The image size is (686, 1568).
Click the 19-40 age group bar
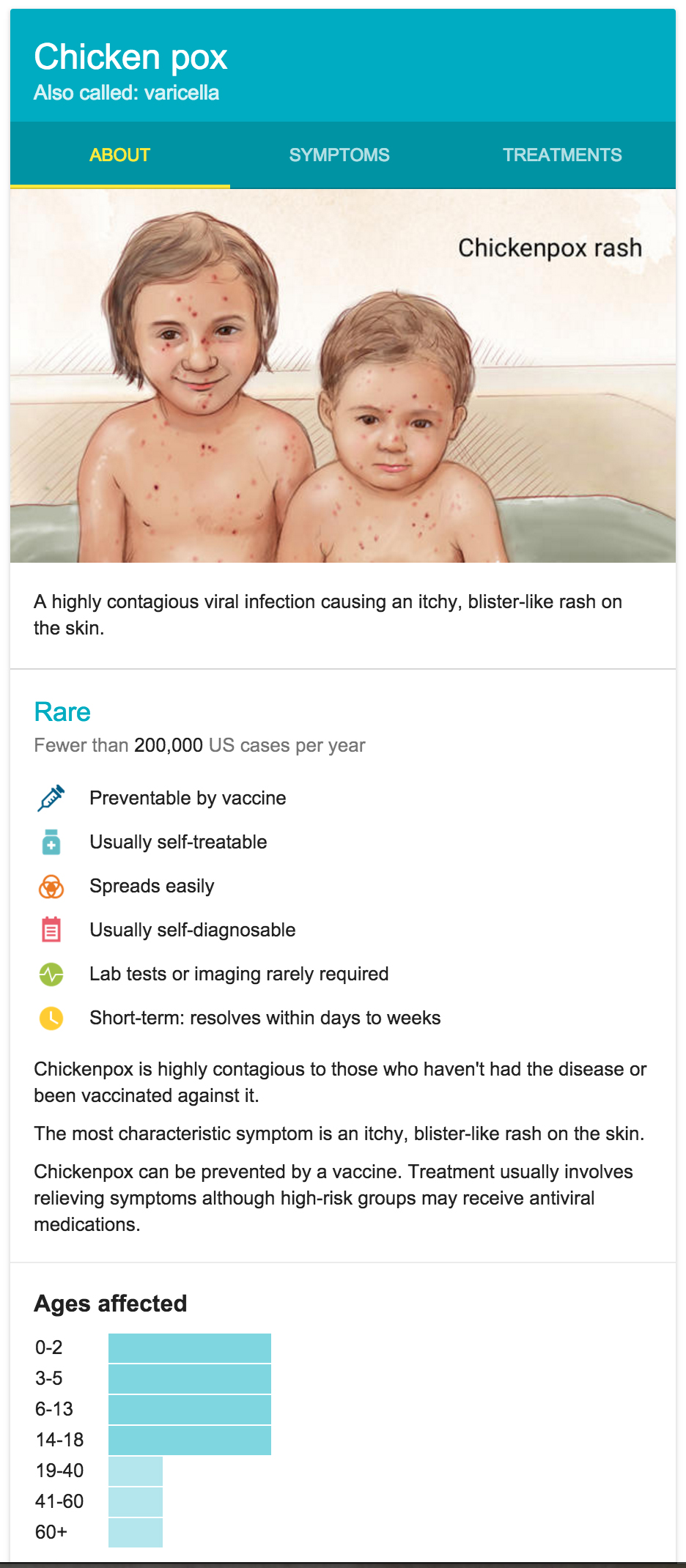(136, 1471)
